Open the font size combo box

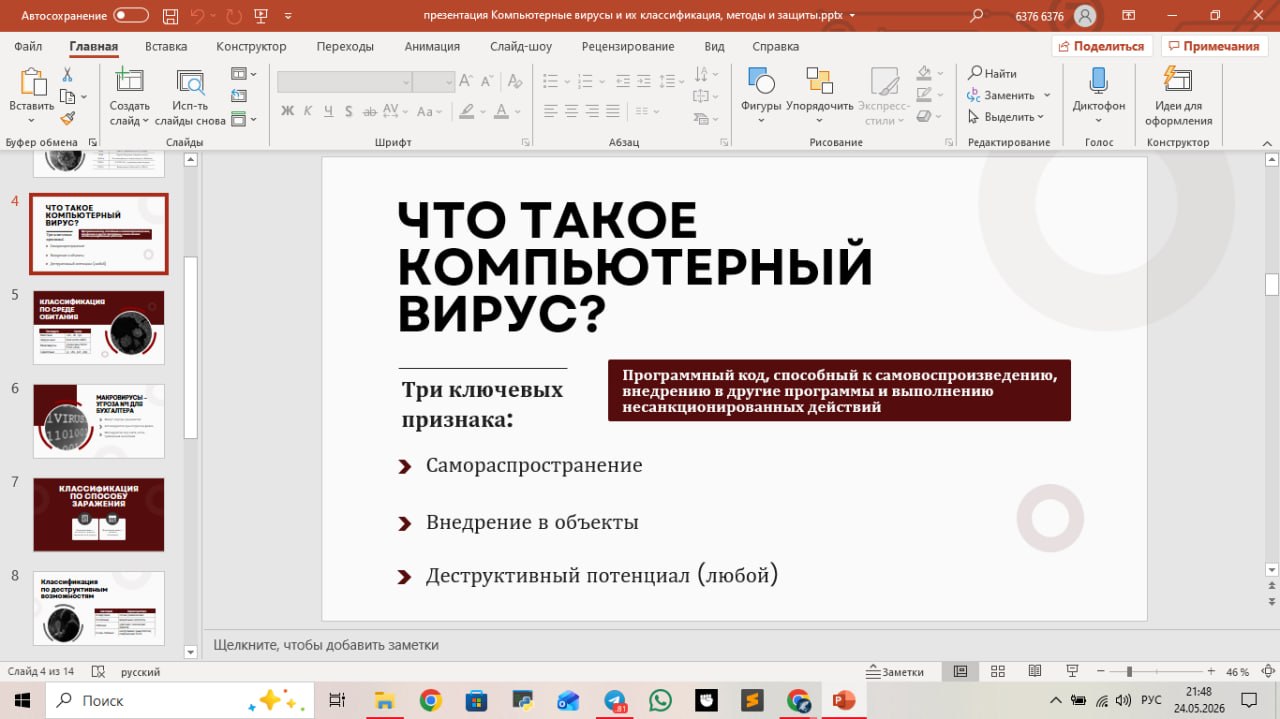[x=433, y=82]
